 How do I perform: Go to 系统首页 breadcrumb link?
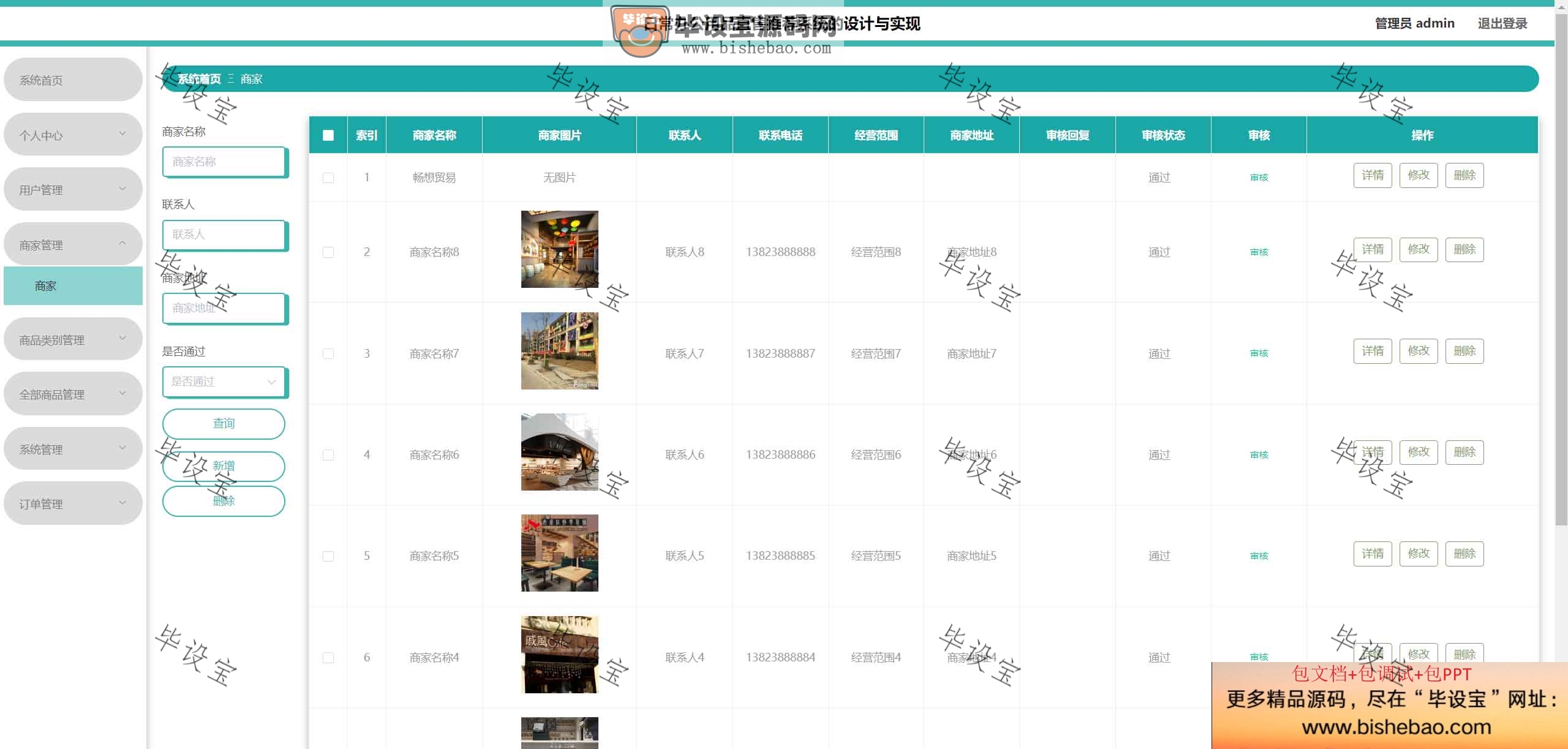coord(199,79)
